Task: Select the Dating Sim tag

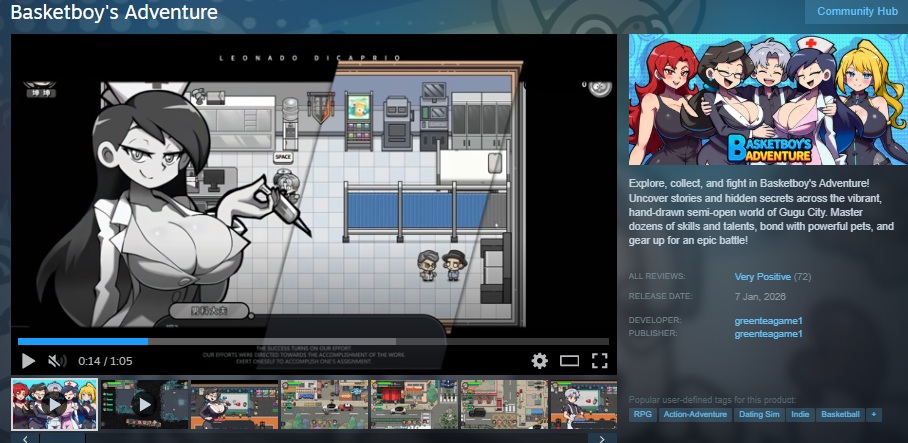Action: (759, 415)
